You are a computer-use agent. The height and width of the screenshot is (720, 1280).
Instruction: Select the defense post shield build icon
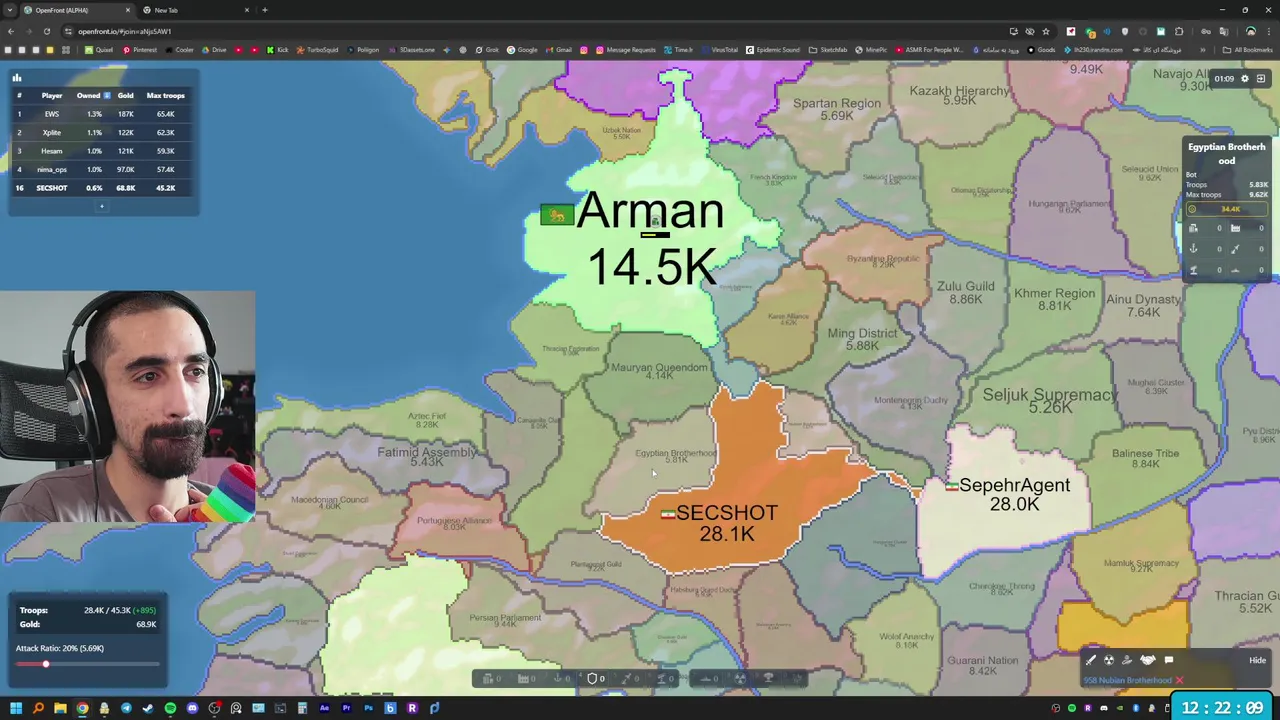point(592,679)
